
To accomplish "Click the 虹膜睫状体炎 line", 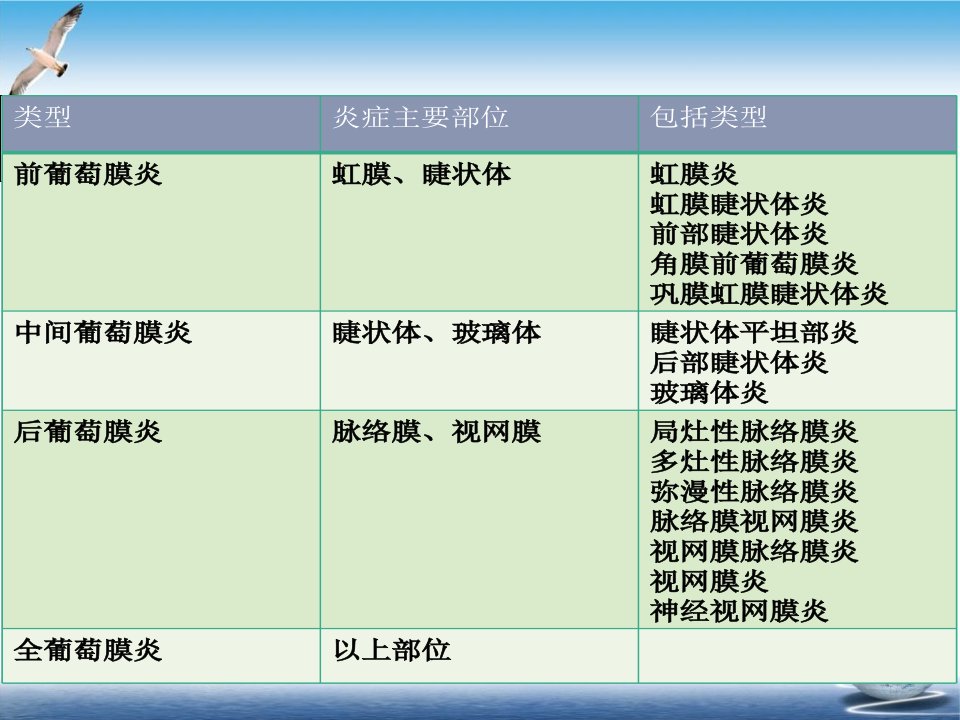I will pyautogui.click(x=739, y=204).
